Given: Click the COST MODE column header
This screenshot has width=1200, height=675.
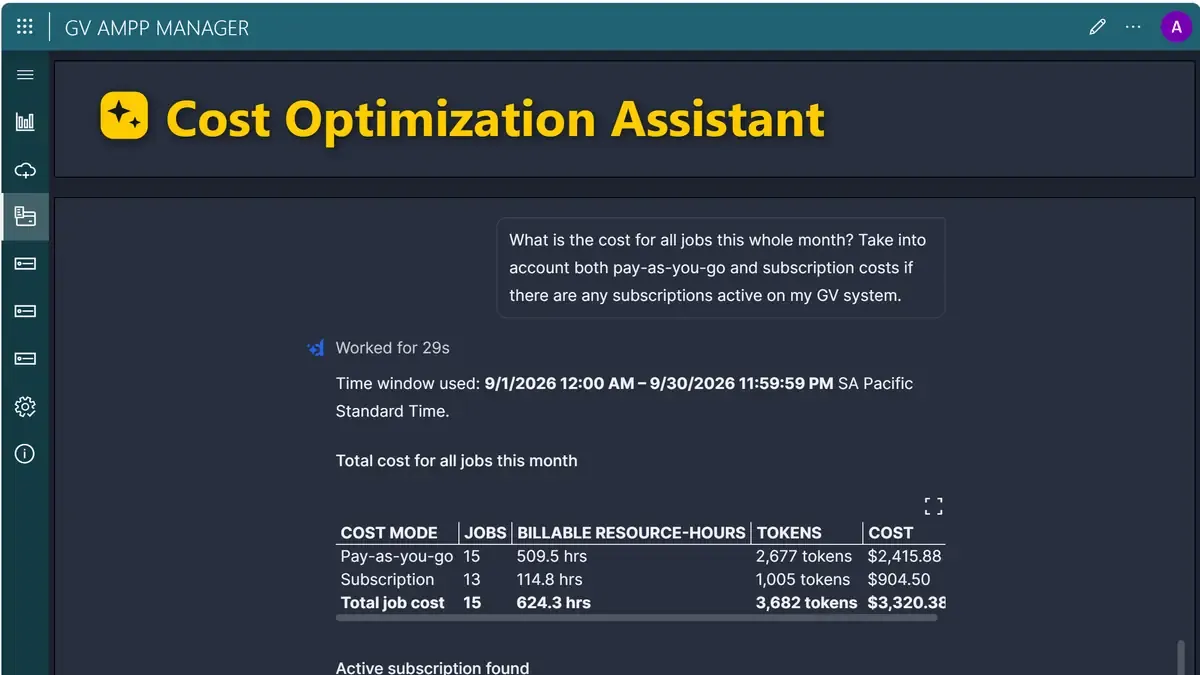Looking at the screenshot, I should pyautogui.click(x=389, y=533).
